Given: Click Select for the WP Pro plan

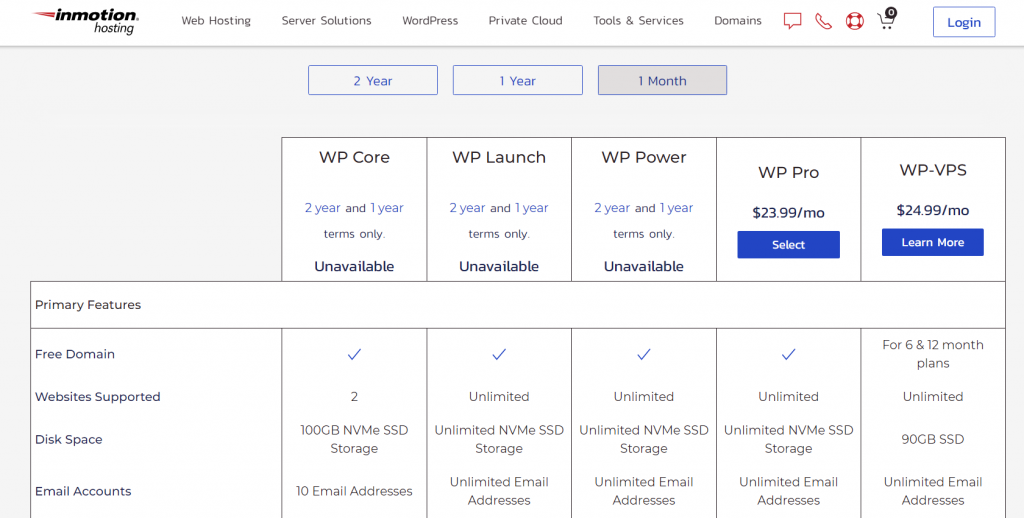Looking at the screenshot, I should (788, 245).
